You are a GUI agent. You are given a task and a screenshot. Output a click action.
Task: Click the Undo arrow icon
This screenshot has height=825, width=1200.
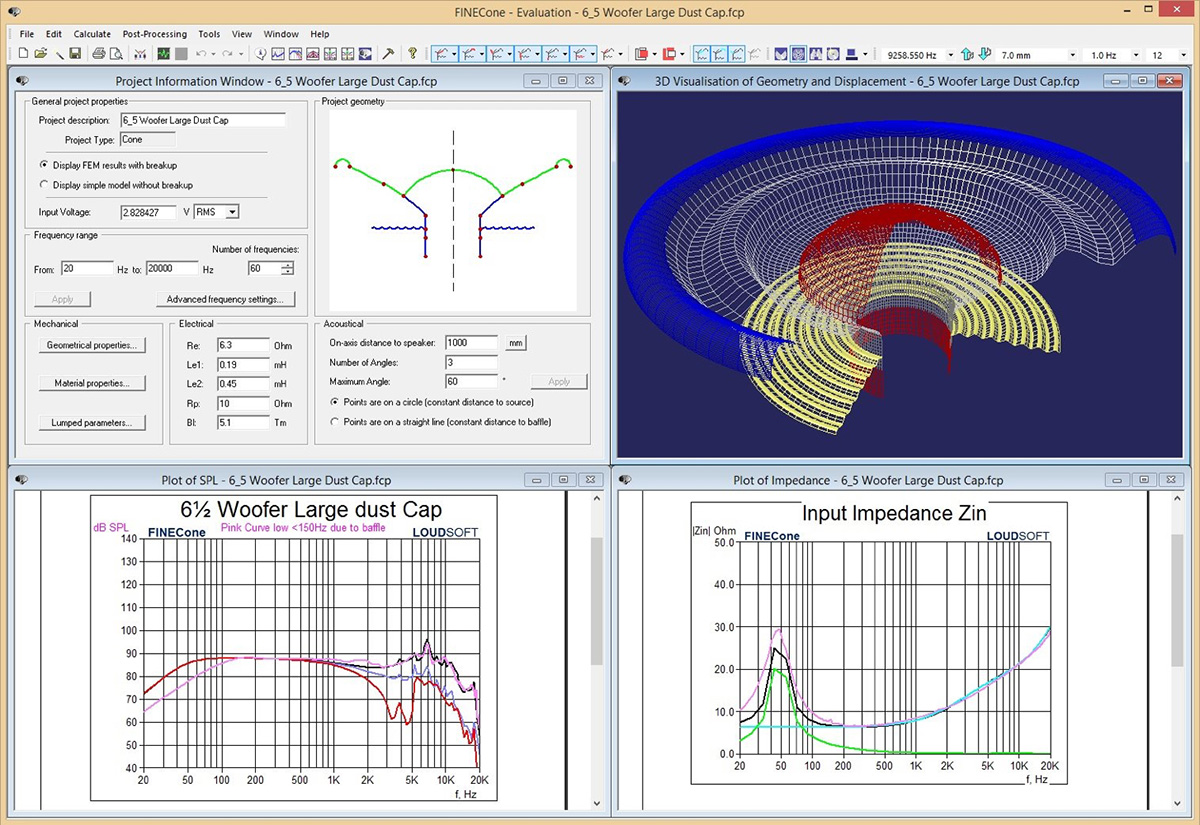point(201,53)
